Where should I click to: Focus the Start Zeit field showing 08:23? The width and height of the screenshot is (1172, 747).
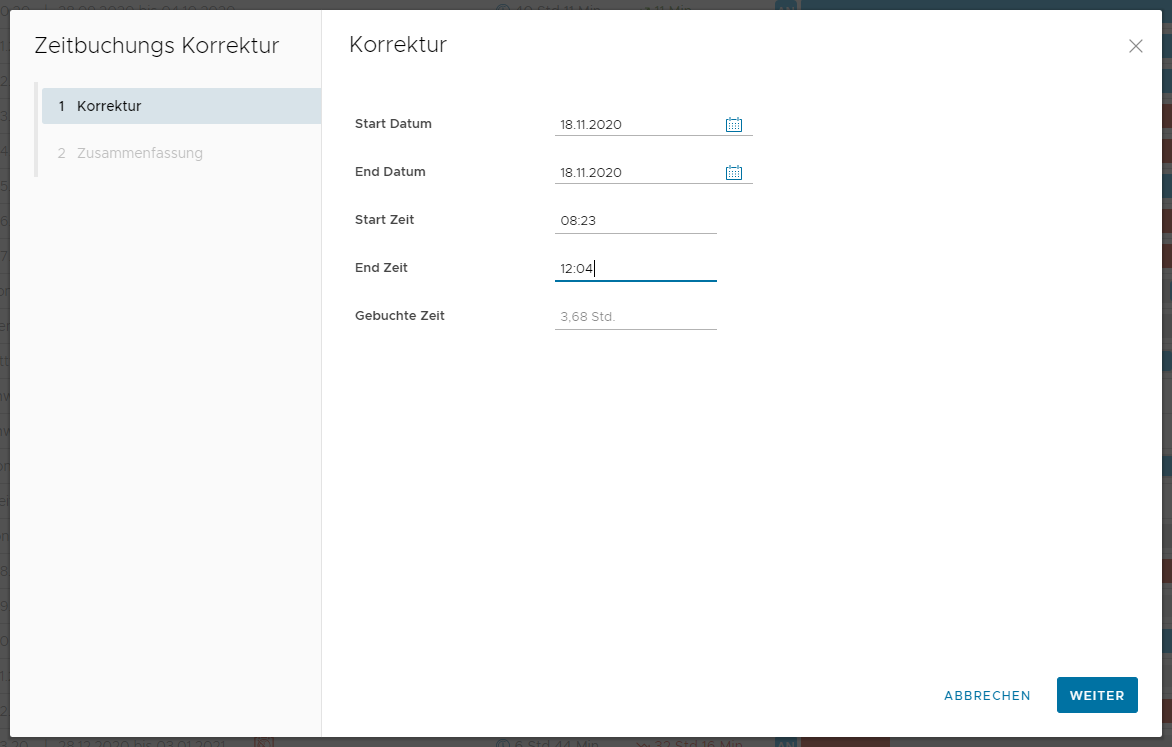coord(635,220)
